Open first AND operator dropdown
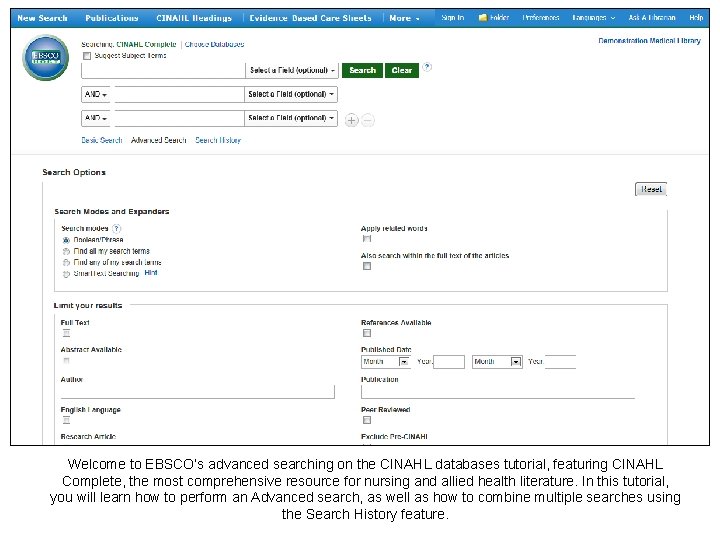Screen dimensions: 720x540 (x=96, y=94)
